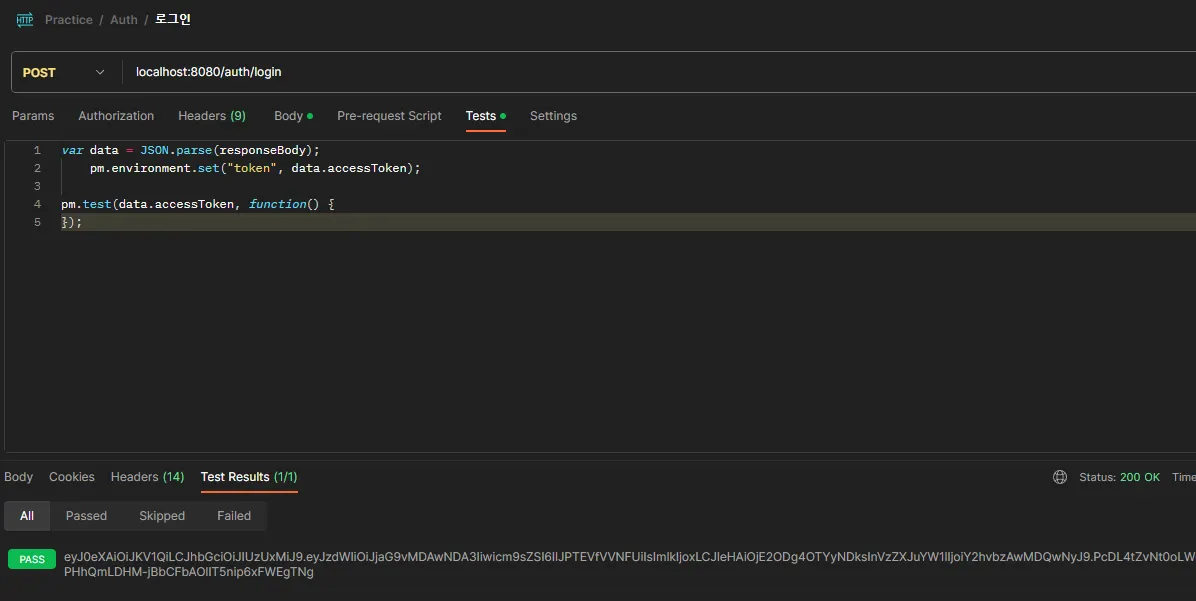Click the HTTP request icon in breadcrumb
The width and height of the screenshot is (1196, 601).
tap(25, 20)
